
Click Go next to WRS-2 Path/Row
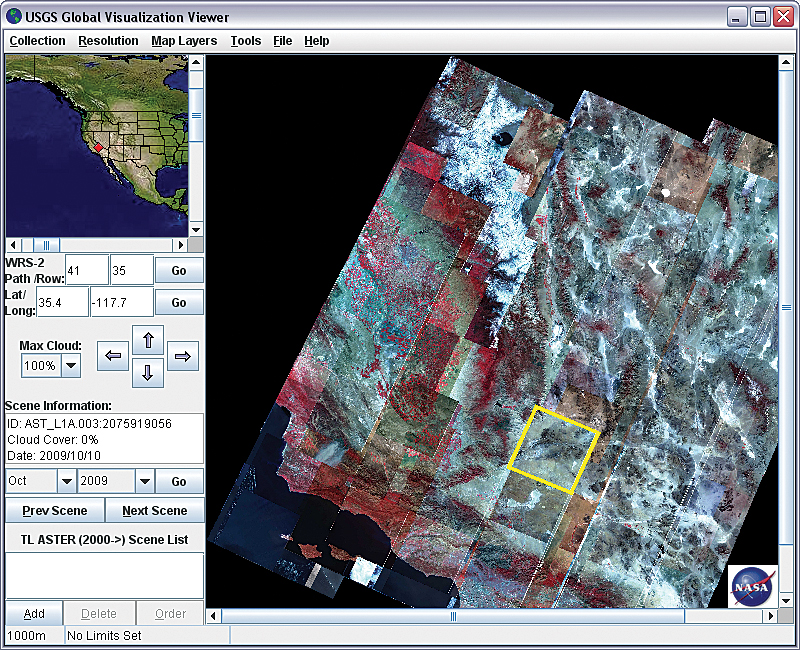click(179, 270)
